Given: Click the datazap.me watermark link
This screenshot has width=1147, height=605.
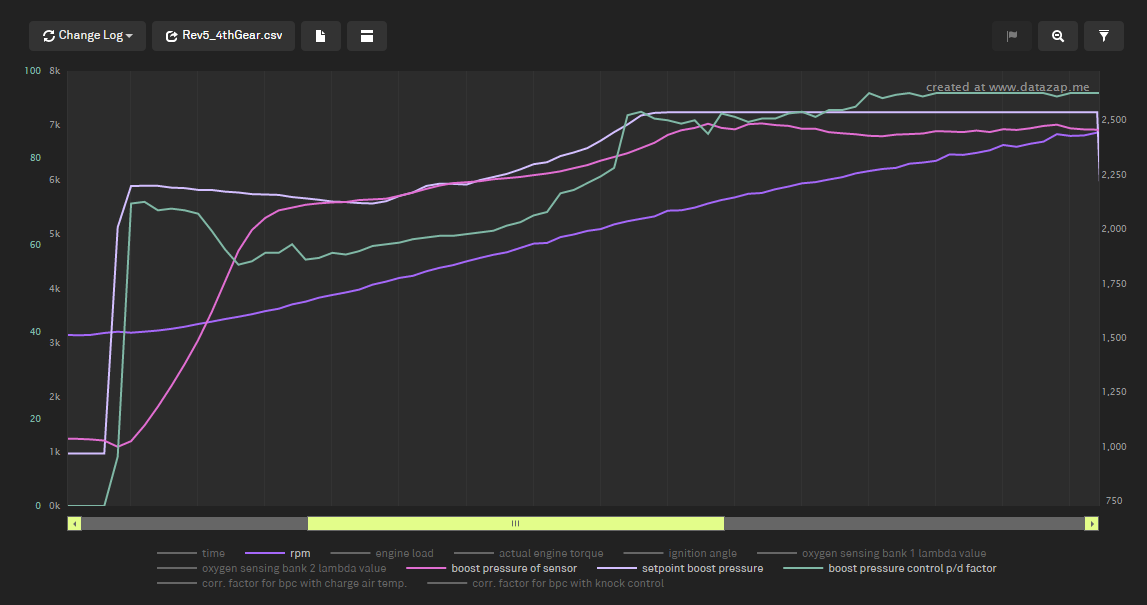Looking at the screenshot, I should pos(1007,87).
